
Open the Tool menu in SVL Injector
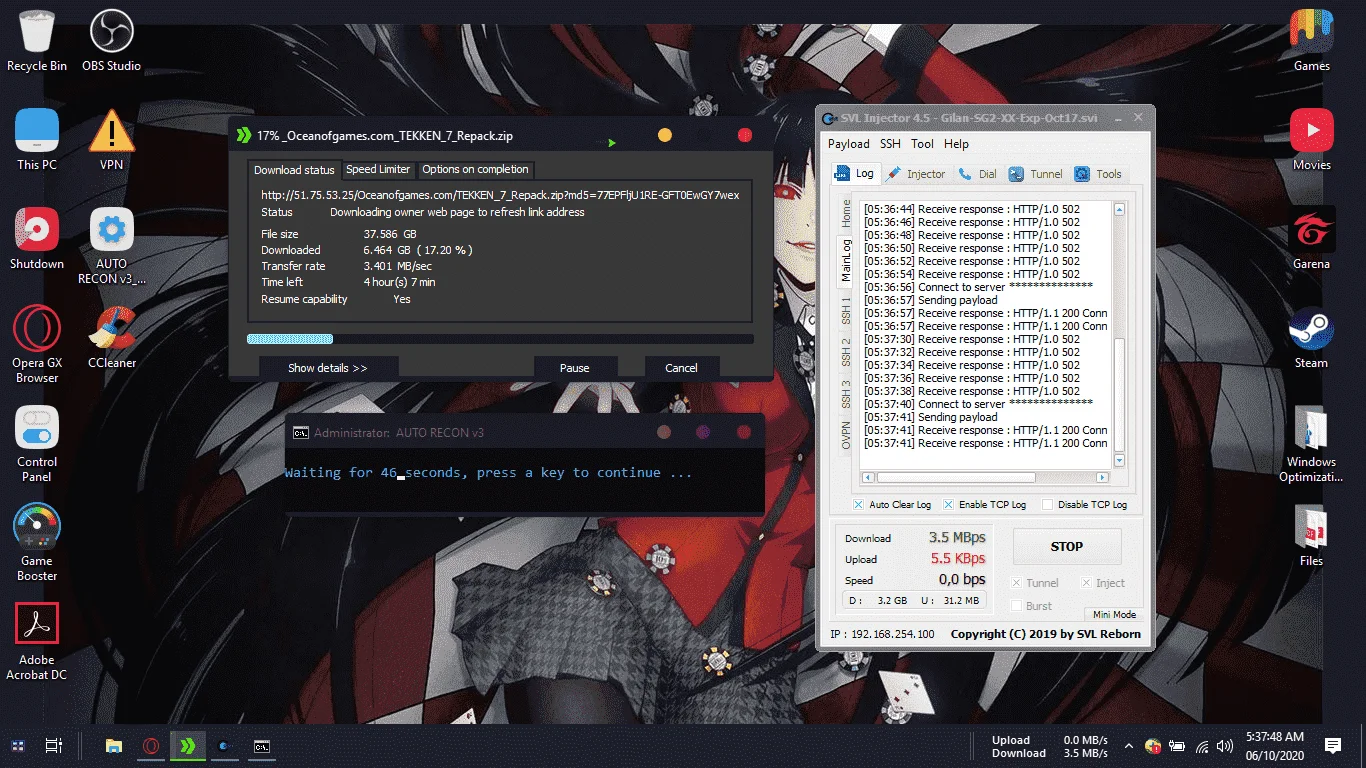[922, 144]
